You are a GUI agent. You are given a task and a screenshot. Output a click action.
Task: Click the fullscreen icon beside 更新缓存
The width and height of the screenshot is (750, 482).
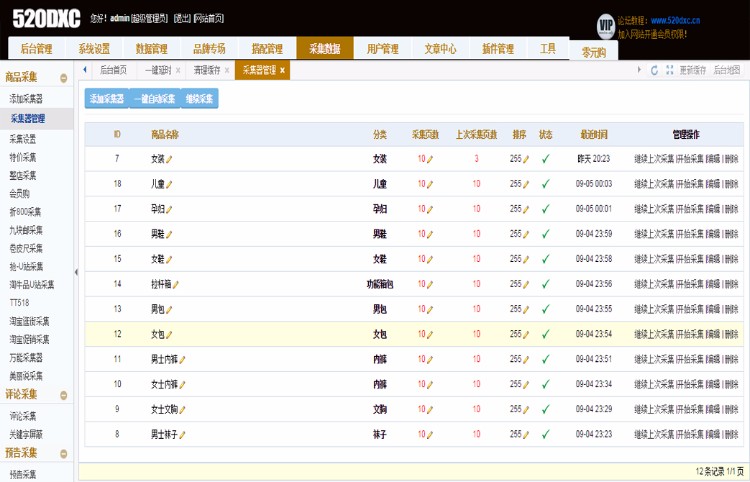pyautogui.click(x=670, y=70)
